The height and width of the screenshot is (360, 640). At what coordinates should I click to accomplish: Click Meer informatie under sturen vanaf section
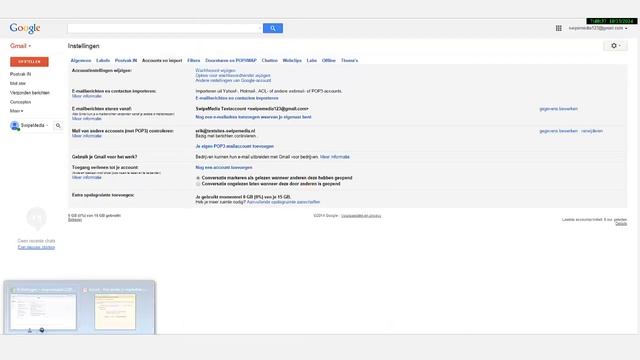[87, 119]
